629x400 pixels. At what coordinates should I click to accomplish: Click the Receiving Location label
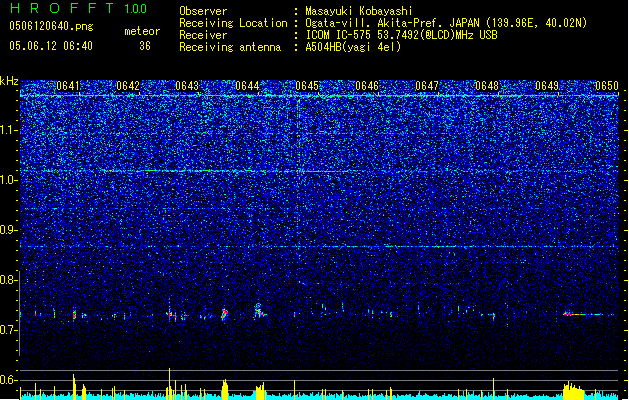coord(233,23)
